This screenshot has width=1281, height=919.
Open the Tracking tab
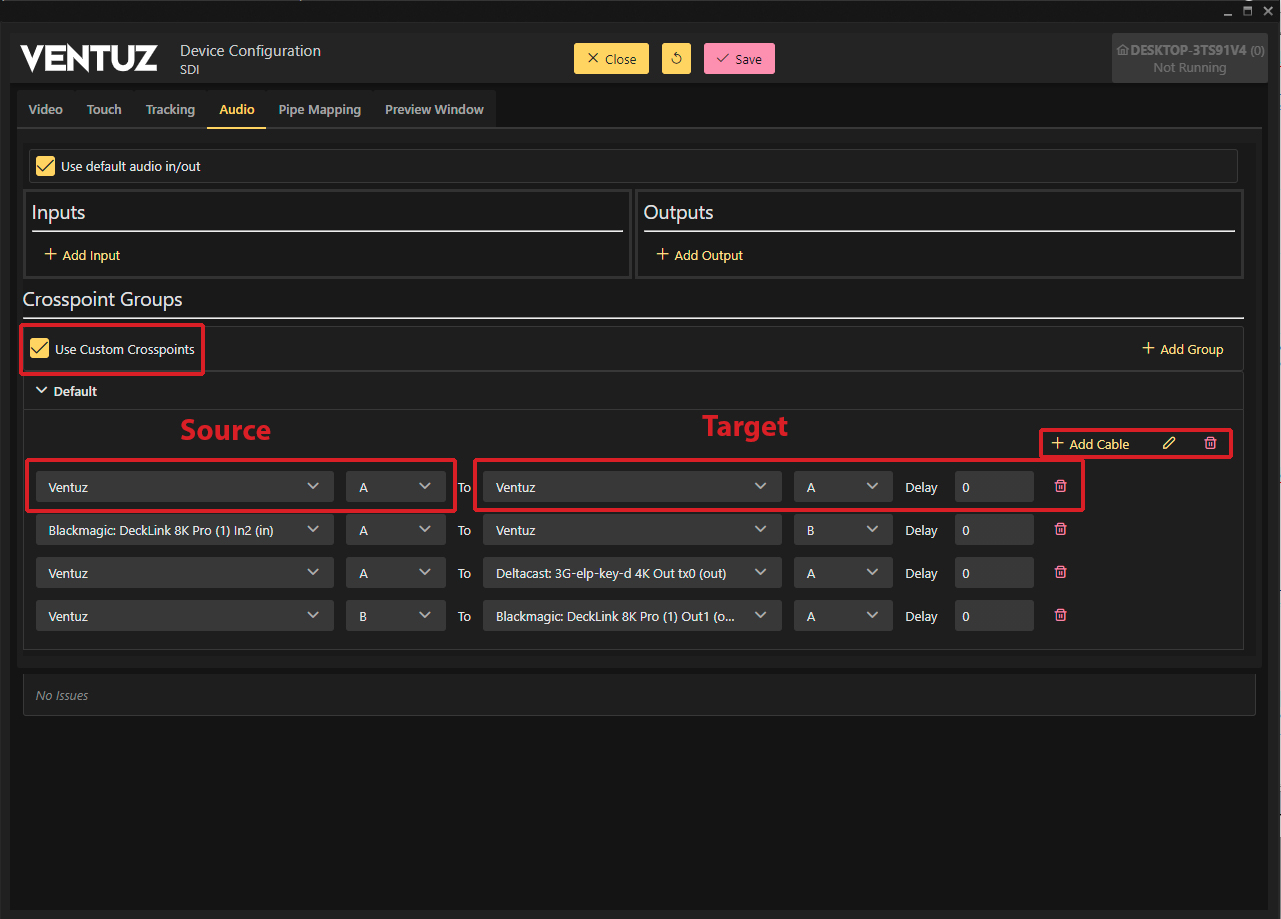coord(170,110)
